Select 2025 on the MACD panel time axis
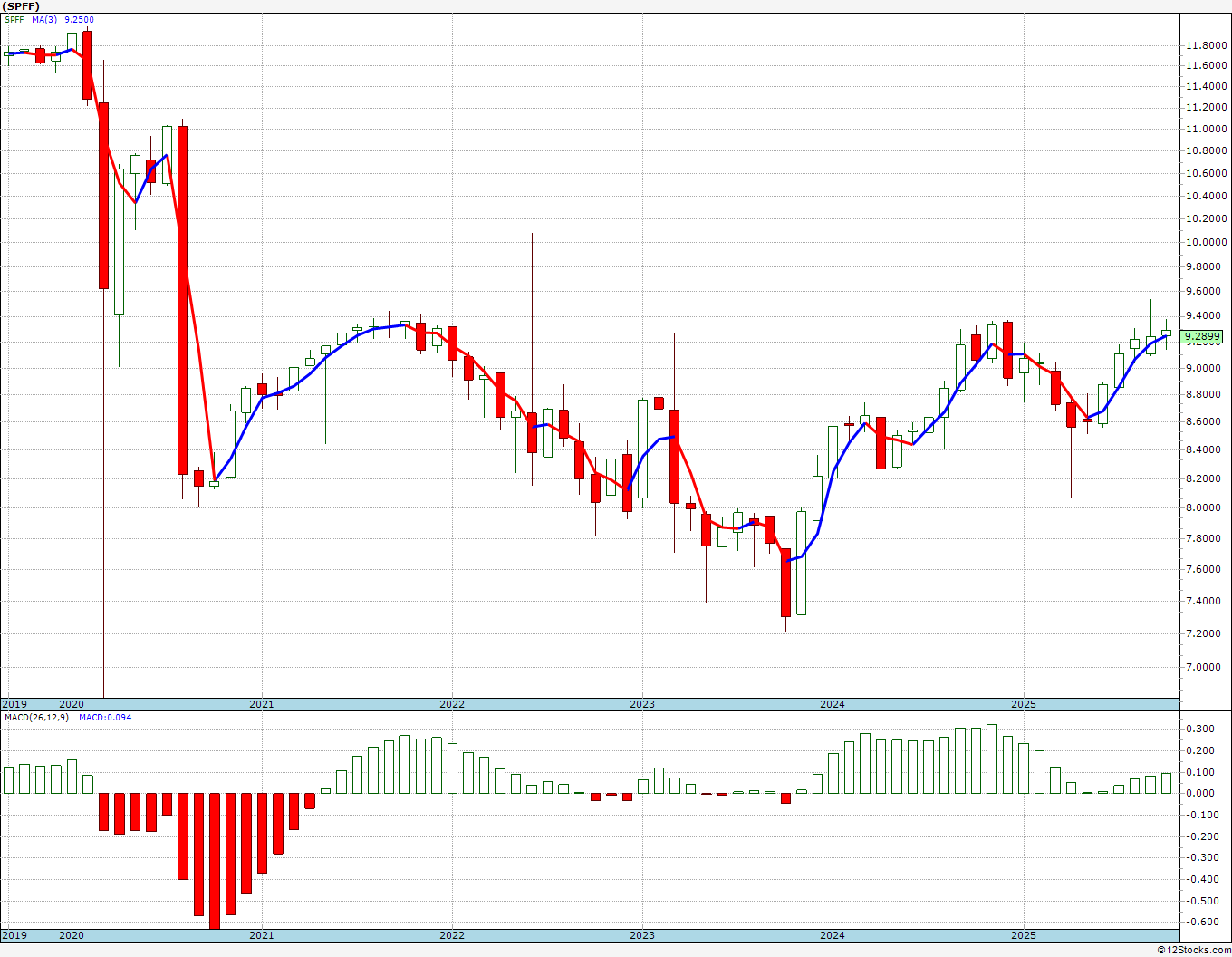The image size is (1232, 957). point(1024,935)
